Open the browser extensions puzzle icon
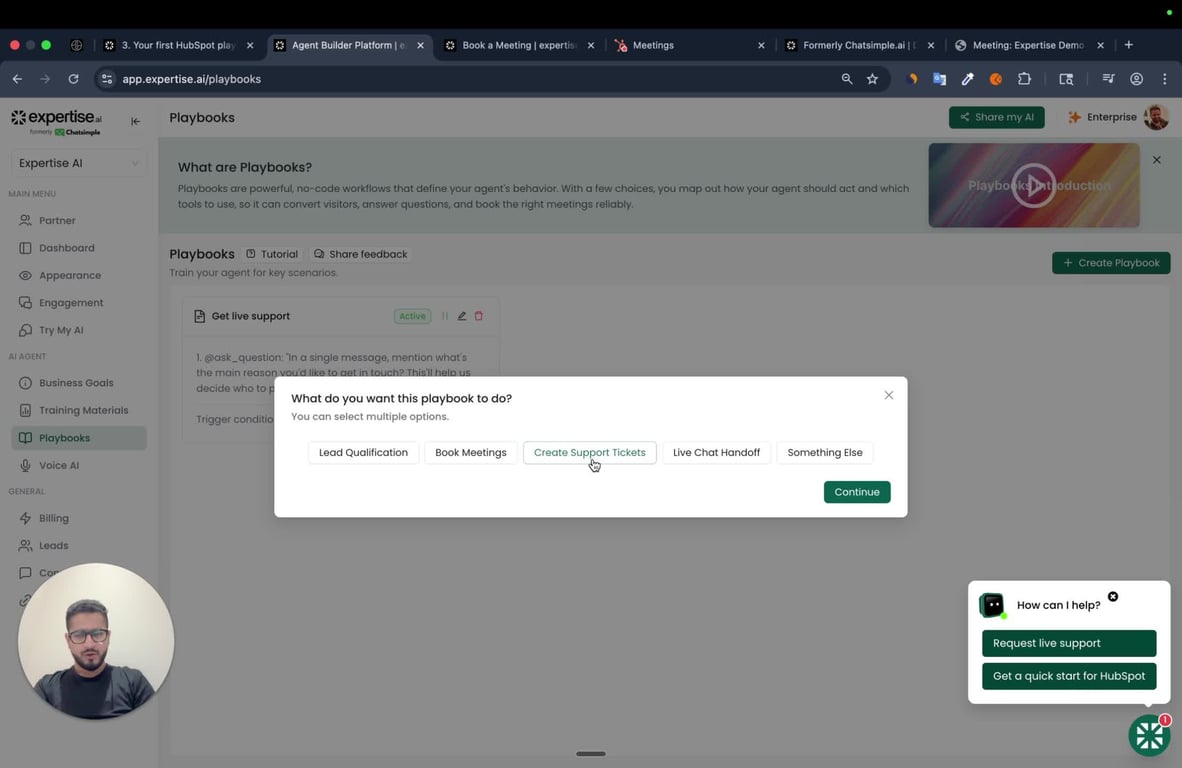Image resolution: width=1182 pixels, height=768 pixels. tap(1024, 79)
